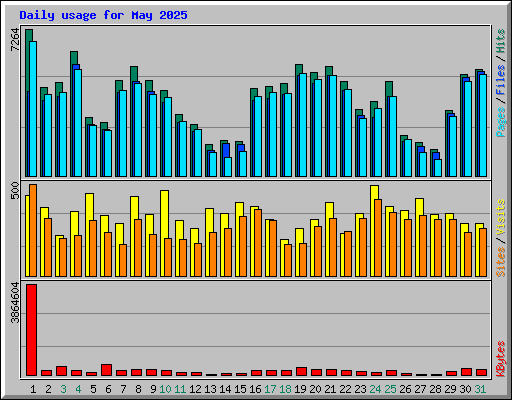Click the cyan Pages bar for day 4

click(x=78, y=123)
